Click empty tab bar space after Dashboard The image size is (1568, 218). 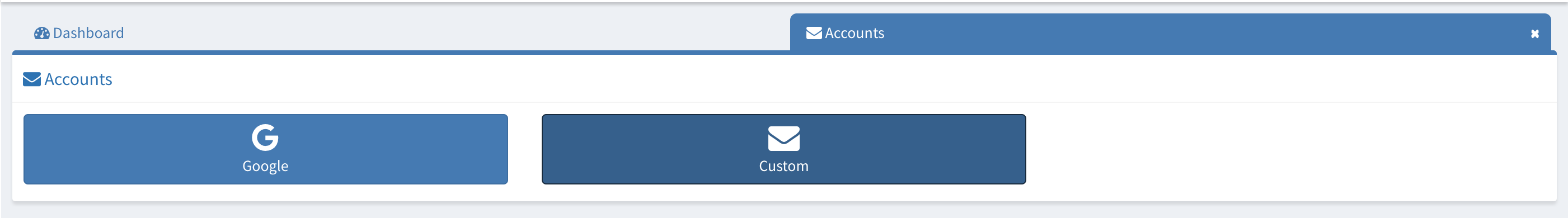457,33
